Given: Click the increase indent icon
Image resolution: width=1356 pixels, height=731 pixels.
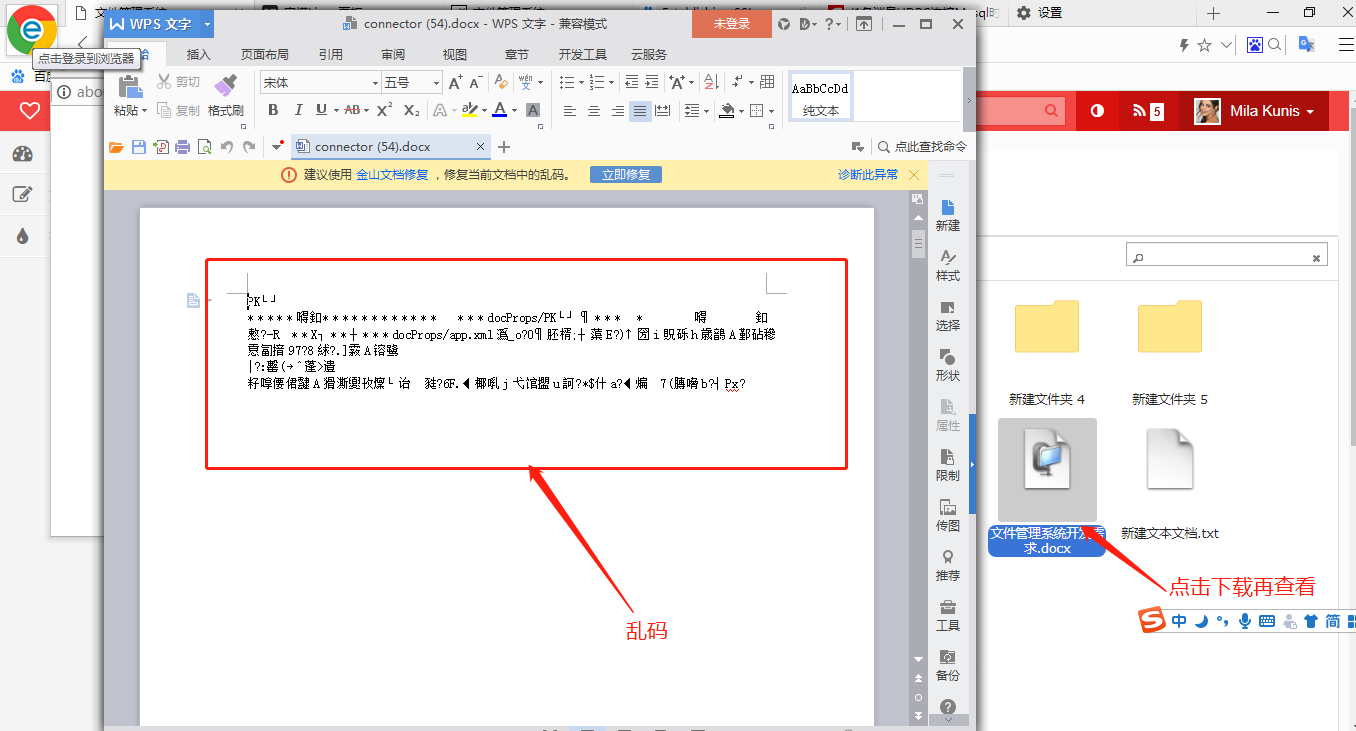Looking at the screenshot, I should click(x=652, y=82).
